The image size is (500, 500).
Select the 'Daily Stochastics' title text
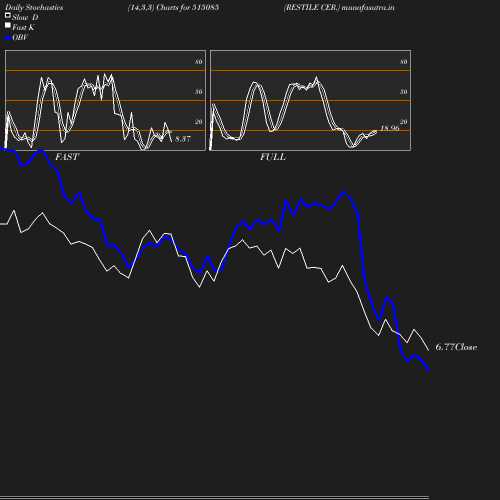pos(34,8)
